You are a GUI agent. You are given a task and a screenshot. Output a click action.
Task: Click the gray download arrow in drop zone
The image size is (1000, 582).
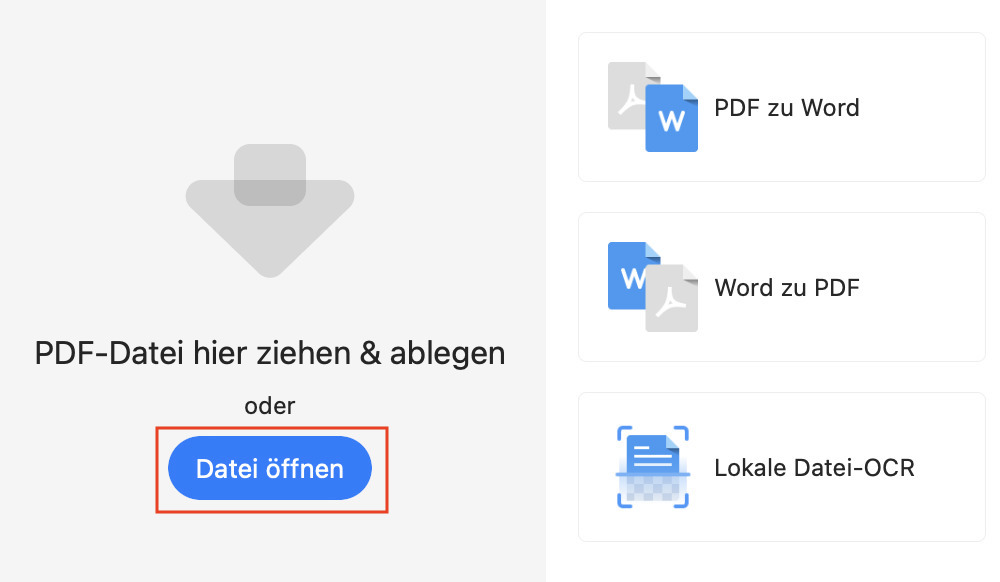coord(268,210)
